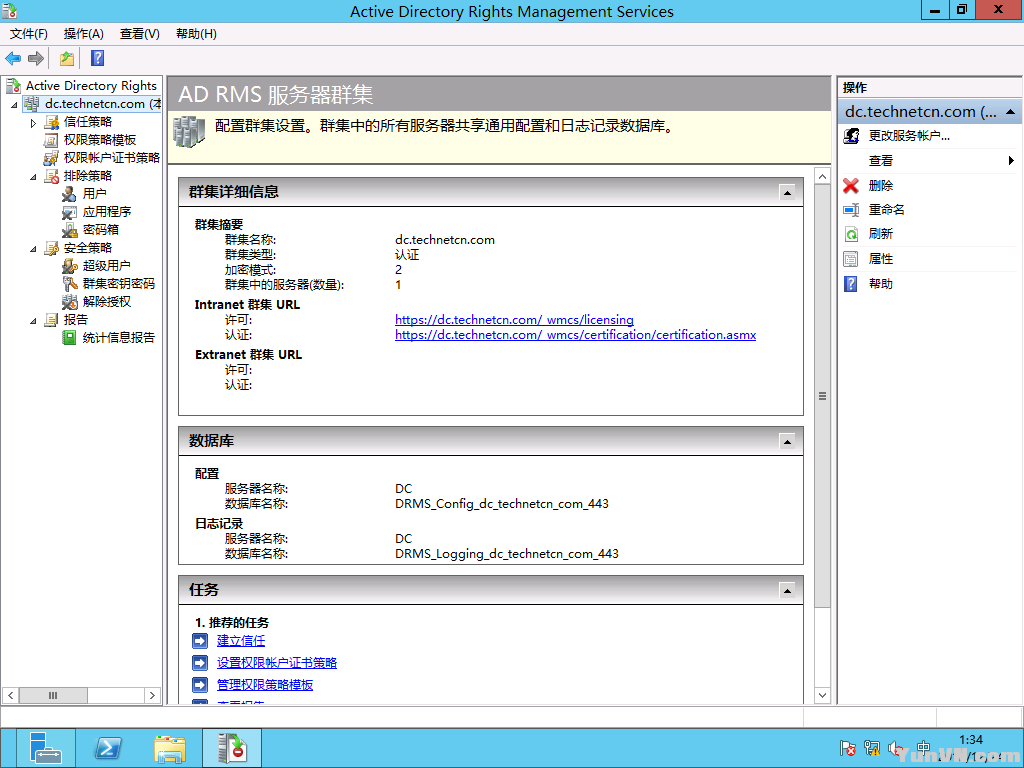Click the main pane scroll up arrow
This screenshot has height=768, width=1024.
click(x=822, y=176)
